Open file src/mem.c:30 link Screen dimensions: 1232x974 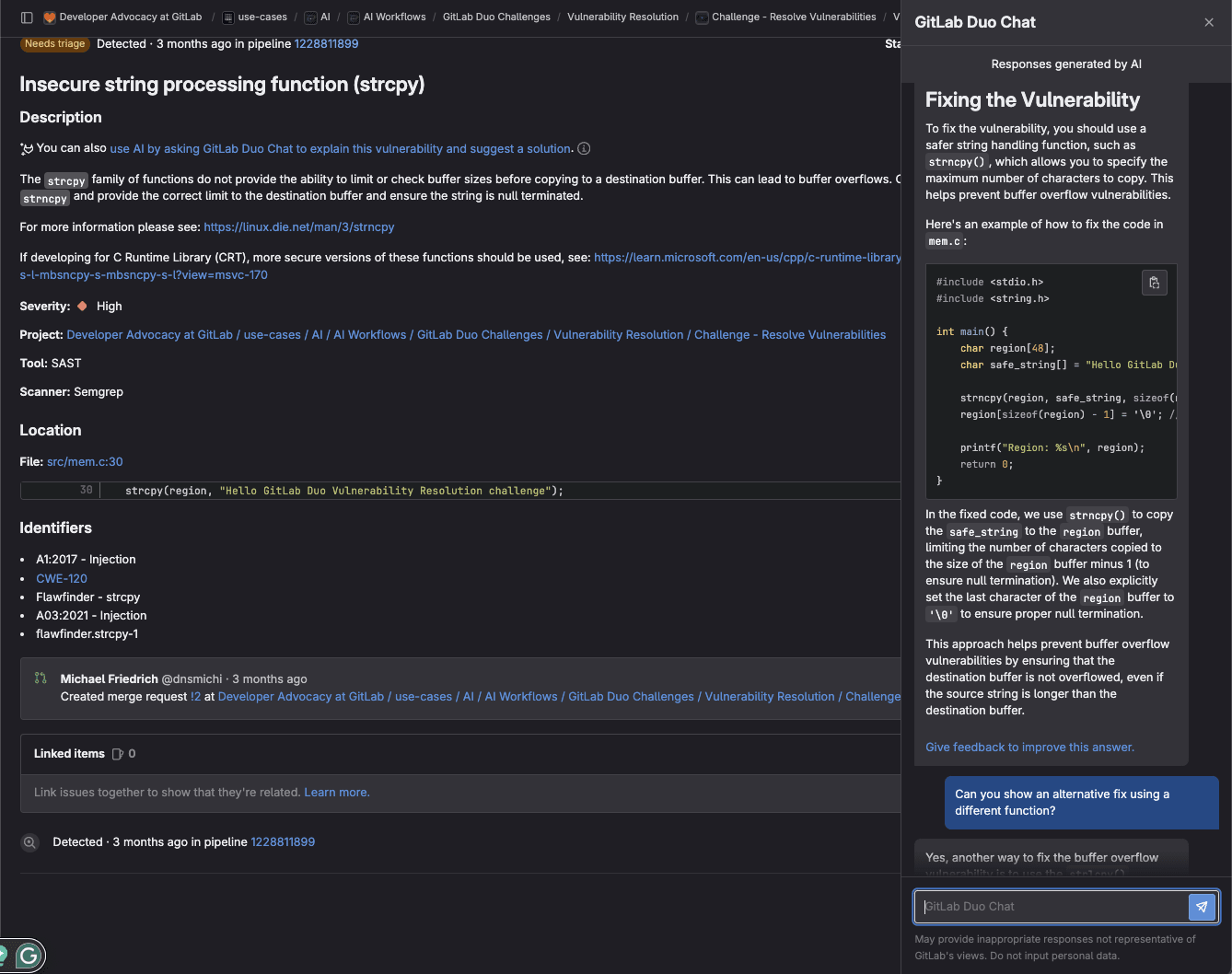pos(85,461)
